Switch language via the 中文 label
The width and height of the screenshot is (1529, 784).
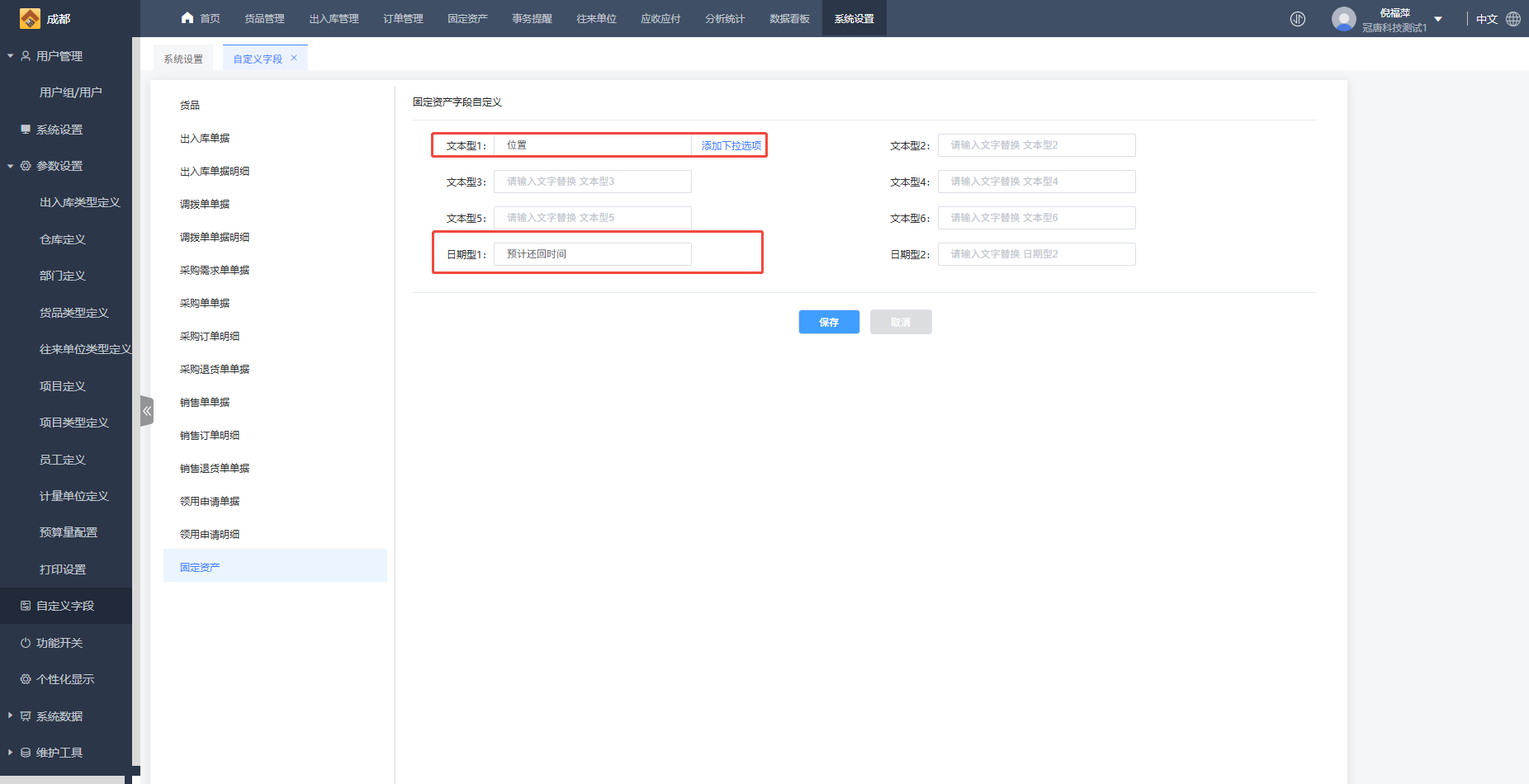[1487, 19]
